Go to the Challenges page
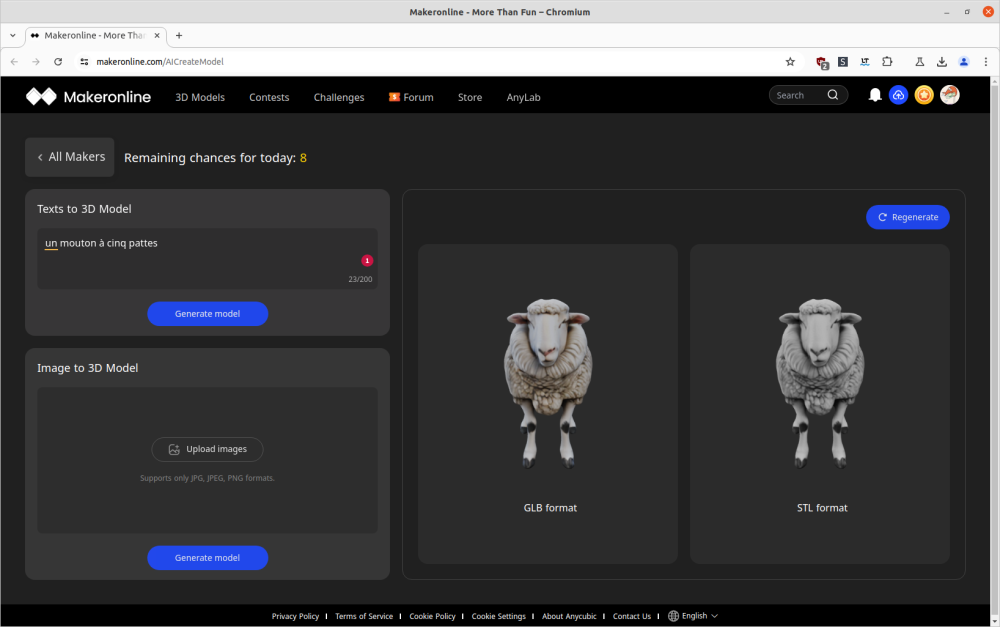The height and width of the screenshot is (627, 1000). 339,97
